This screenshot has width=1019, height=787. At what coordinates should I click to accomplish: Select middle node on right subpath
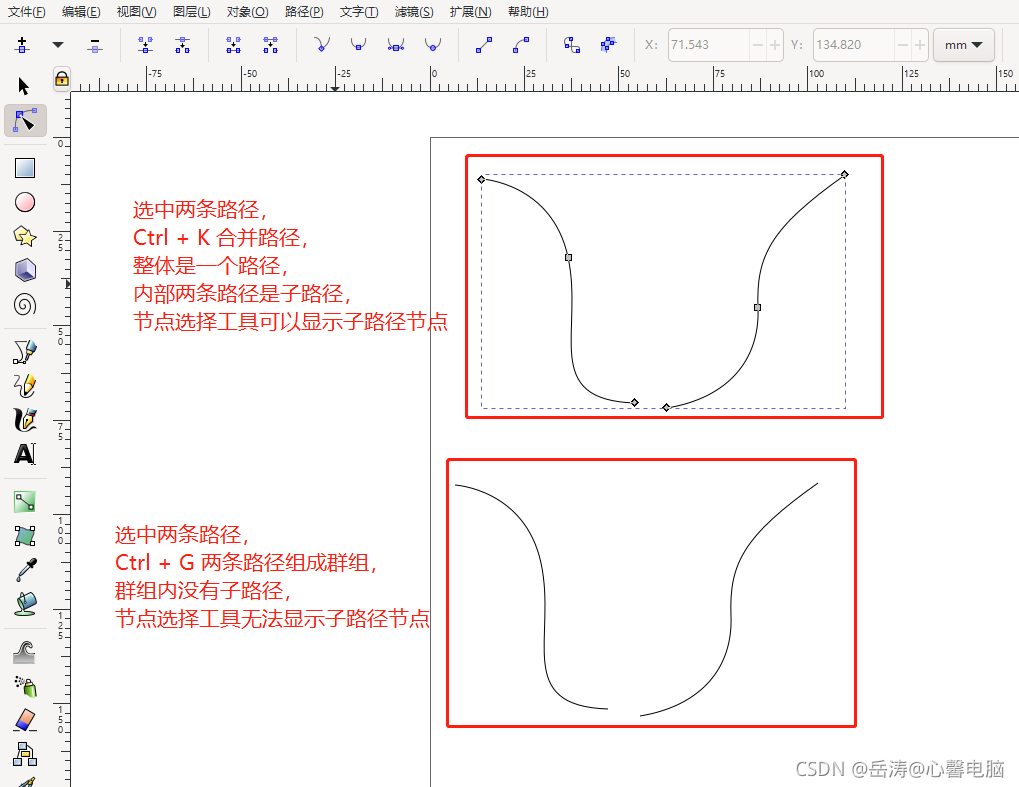[x=757, y=307]
